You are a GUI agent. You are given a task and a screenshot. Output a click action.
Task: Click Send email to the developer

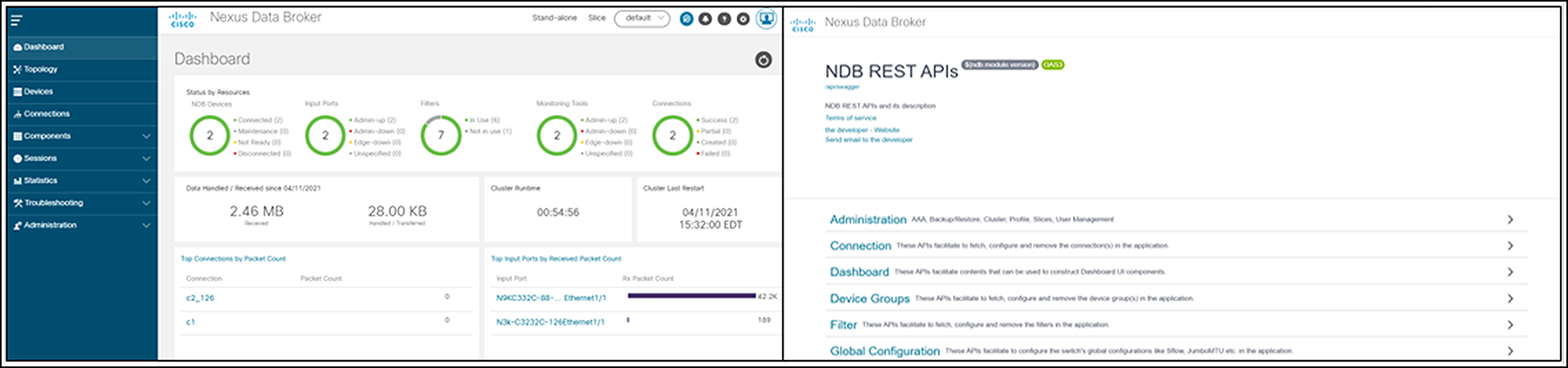[868, 139]
